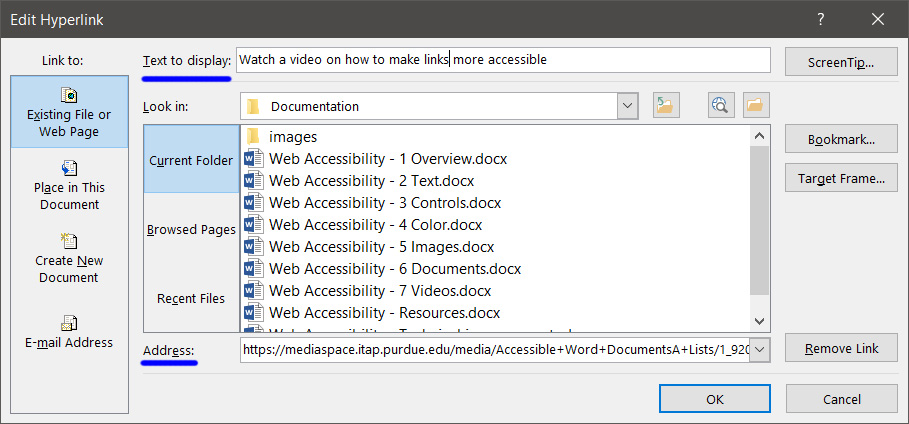This screenshot has height=424, width=909.
Task: Browse for file with folder icon
Action: point(756,106)
